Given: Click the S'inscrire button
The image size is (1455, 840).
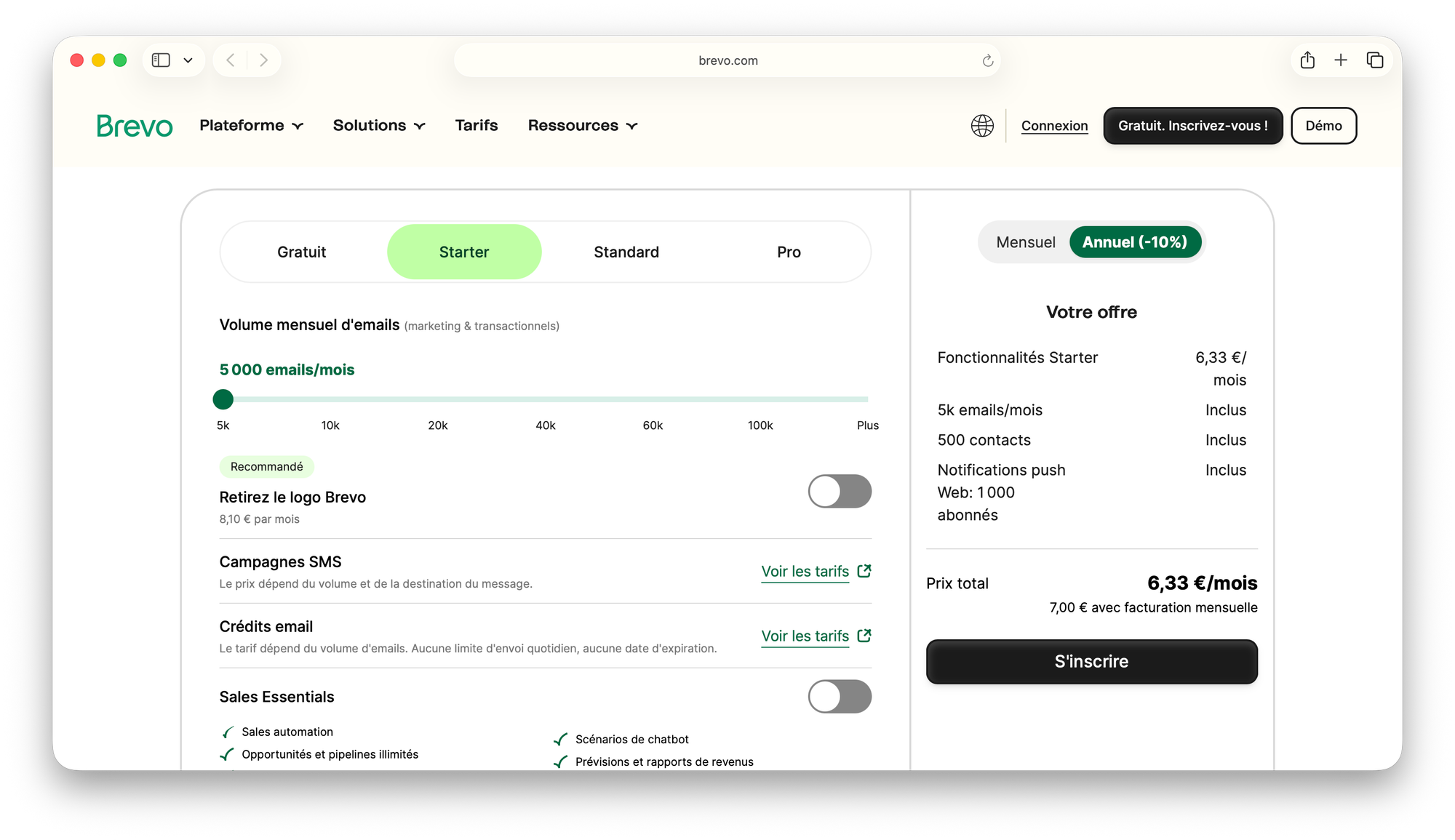Looking at the screenshot, I should point(1091,662).
